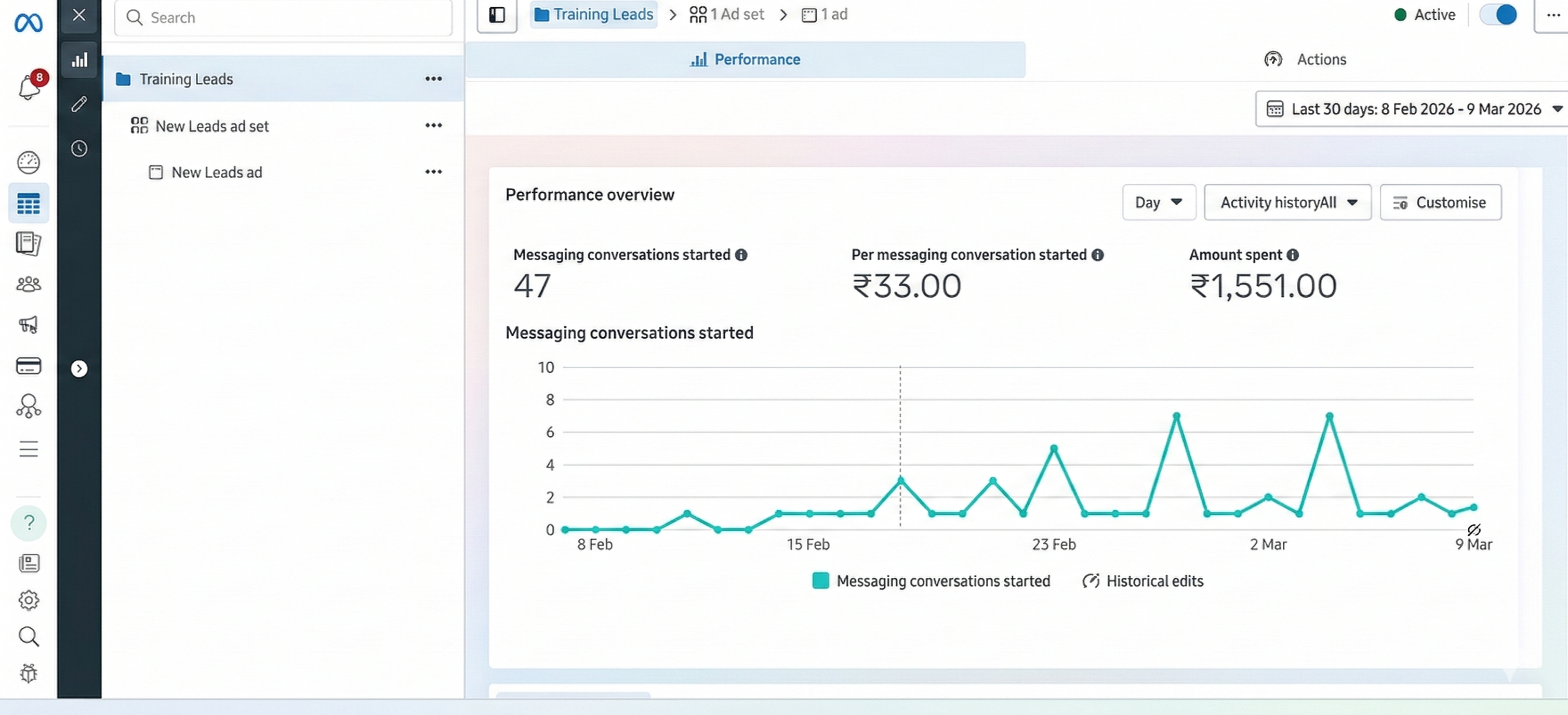Click the 47 conversations metric value

pyautogui.click(x=532, y=286)
